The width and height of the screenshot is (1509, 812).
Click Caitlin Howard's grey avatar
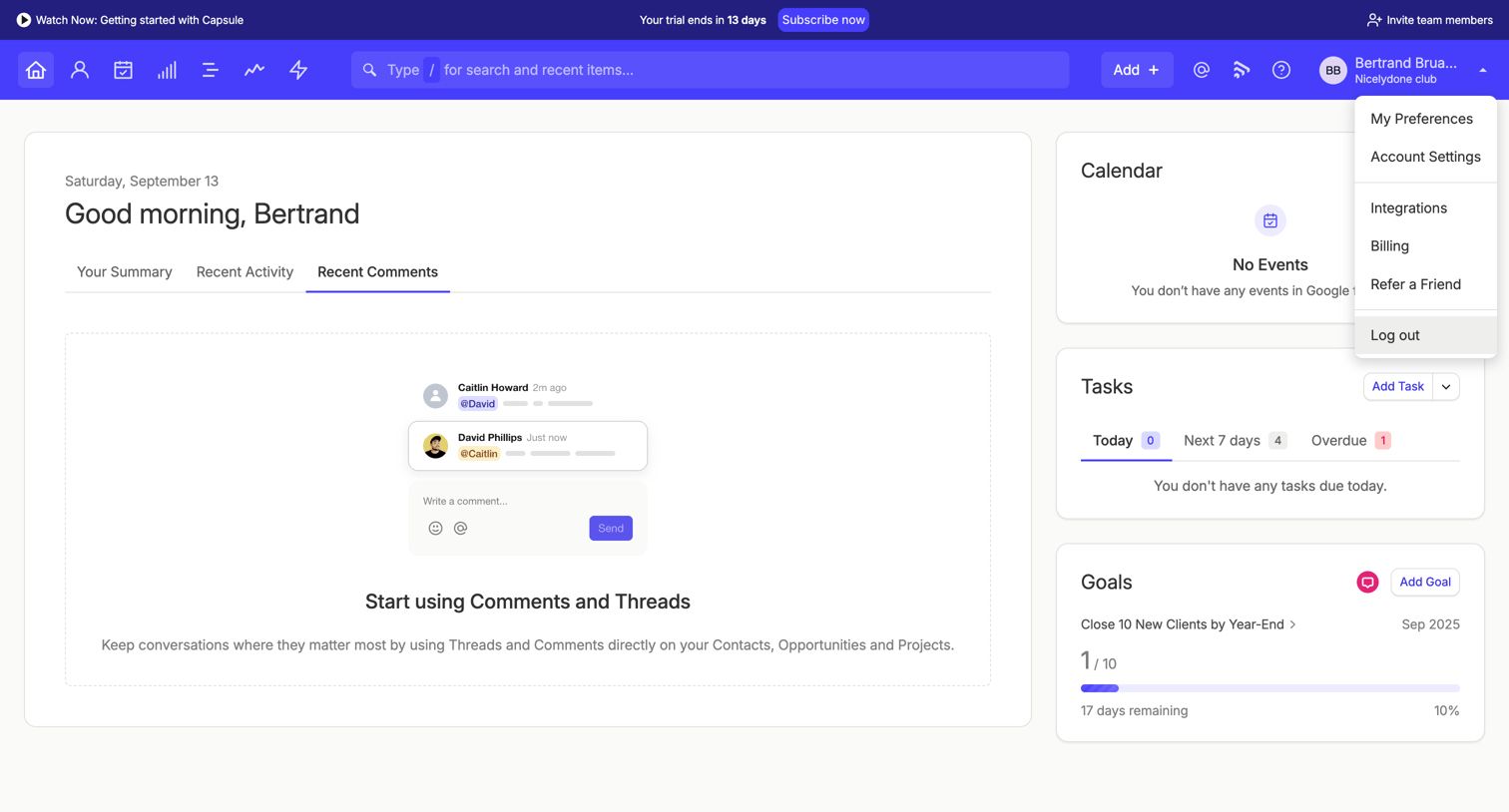click(x=435, y=396)
